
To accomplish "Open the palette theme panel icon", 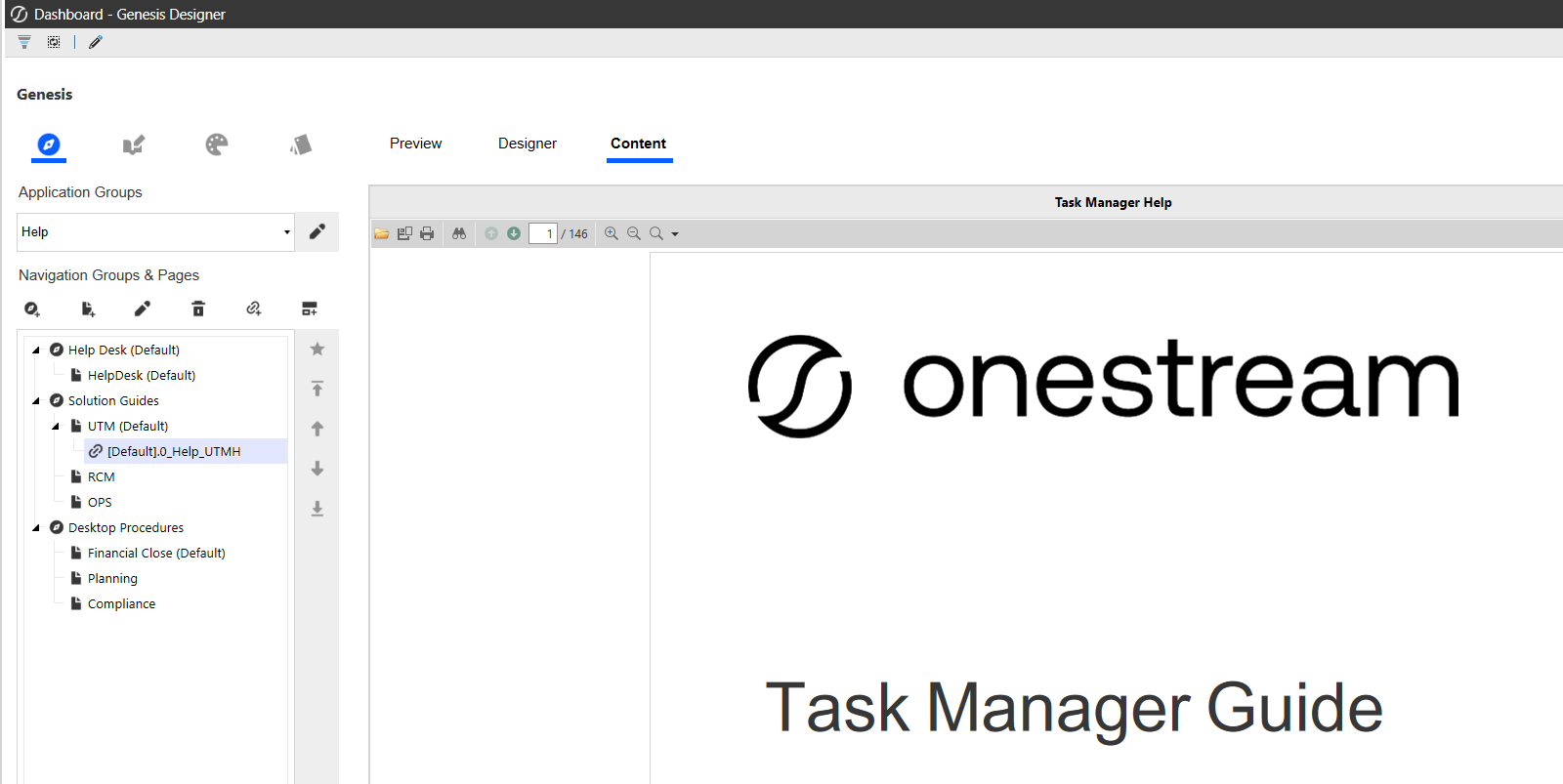I will (x=217, y=145).
